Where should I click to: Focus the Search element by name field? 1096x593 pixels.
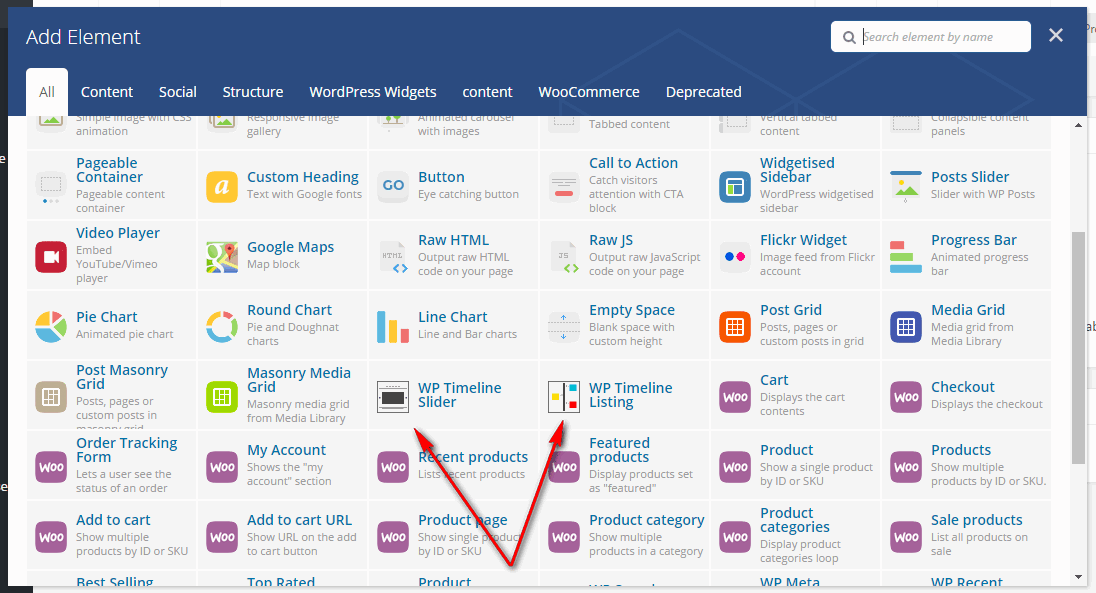click(x=940, y=37)
